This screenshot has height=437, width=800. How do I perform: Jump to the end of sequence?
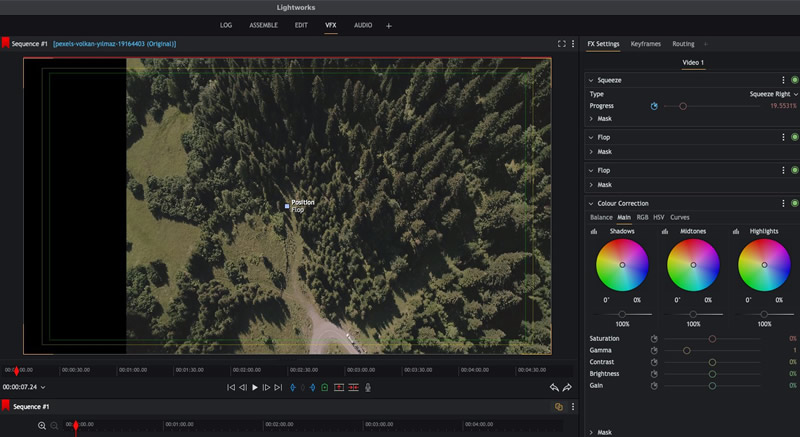click(x=278, y=388)
